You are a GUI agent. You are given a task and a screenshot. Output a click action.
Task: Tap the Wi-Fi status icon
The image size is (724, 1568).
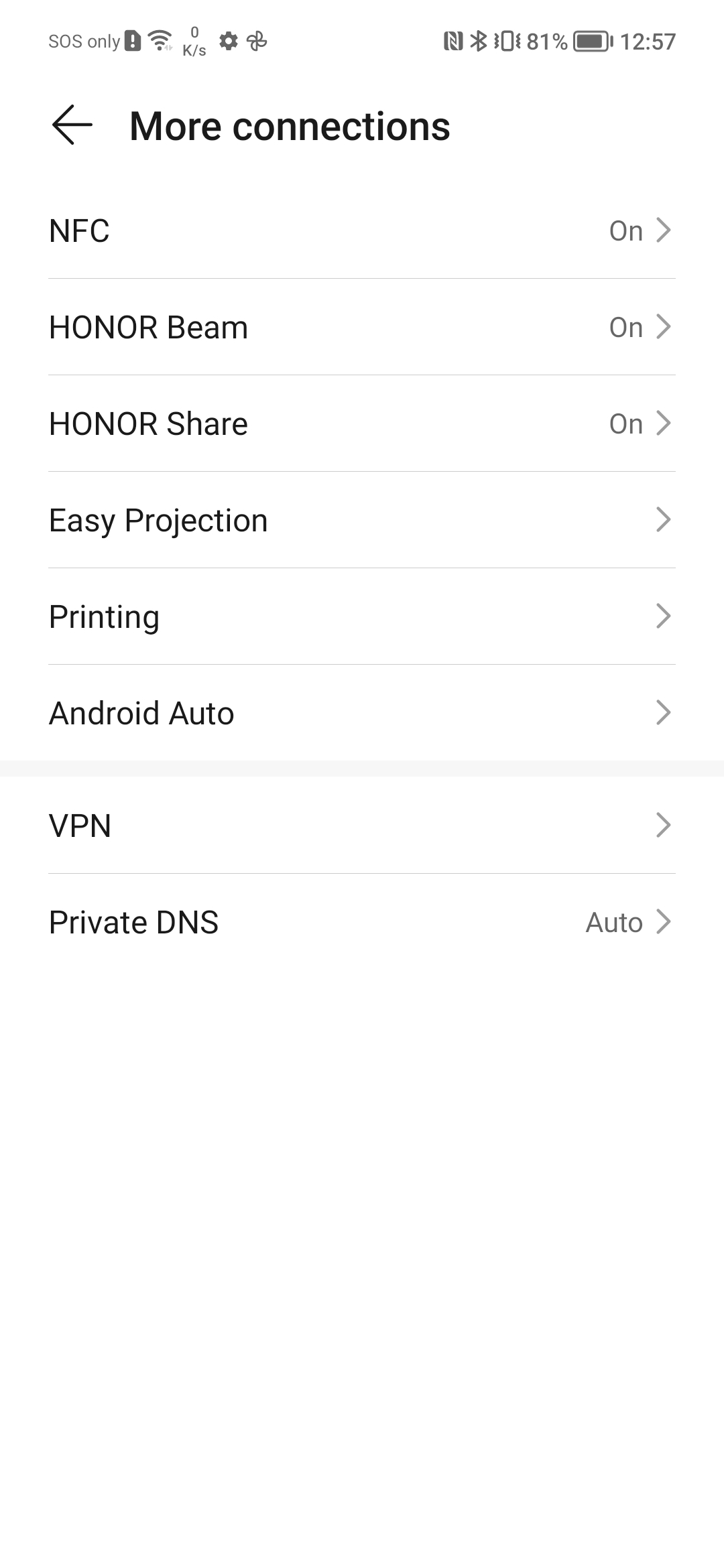point(160,41)
